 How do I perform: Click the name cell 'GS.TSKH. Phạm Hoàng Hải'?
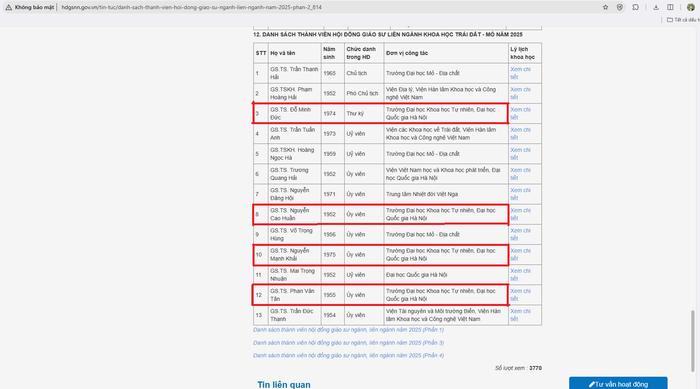pyautogui.click(x=294, y=93)
